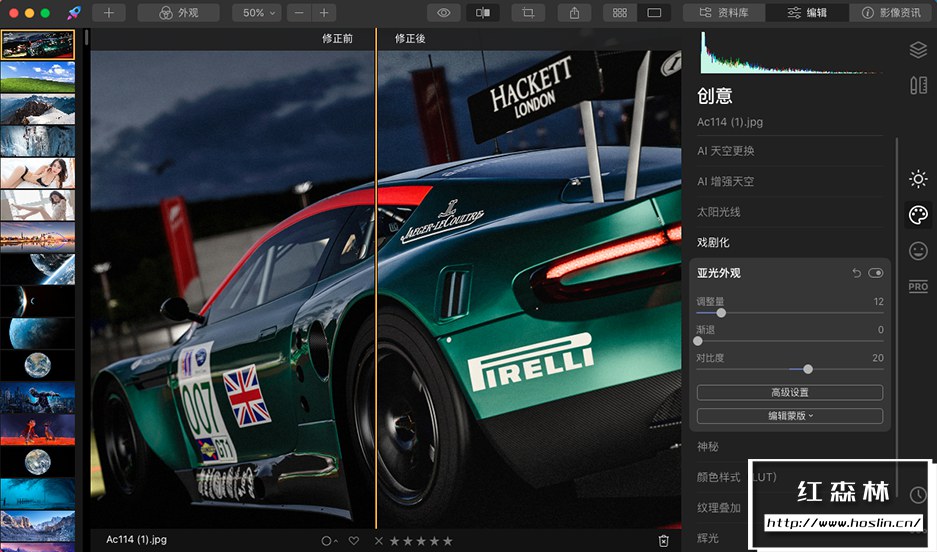This screenshot has width=937, height=552.
Task: Open the clock history icon
Action: pyautogui.click(x=918, y=495)
